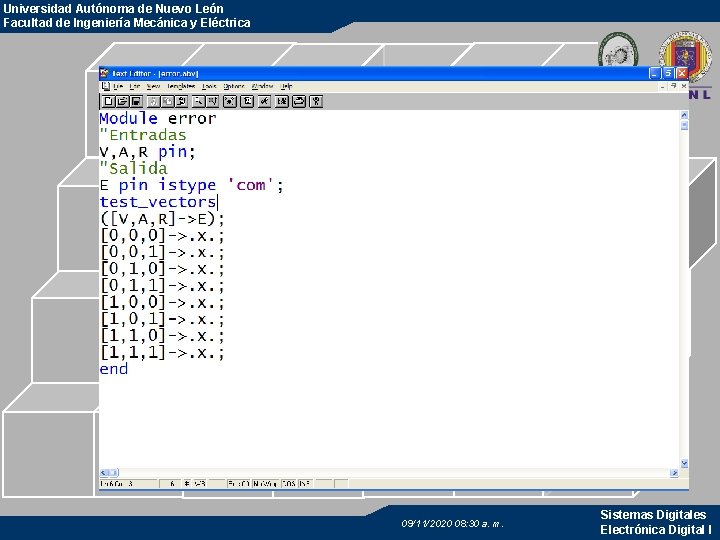The height and width of the screenshot is (540, 720).
Task: Click the [0,1,0]->.x.; vector line
Action: (x=162, y=269)
